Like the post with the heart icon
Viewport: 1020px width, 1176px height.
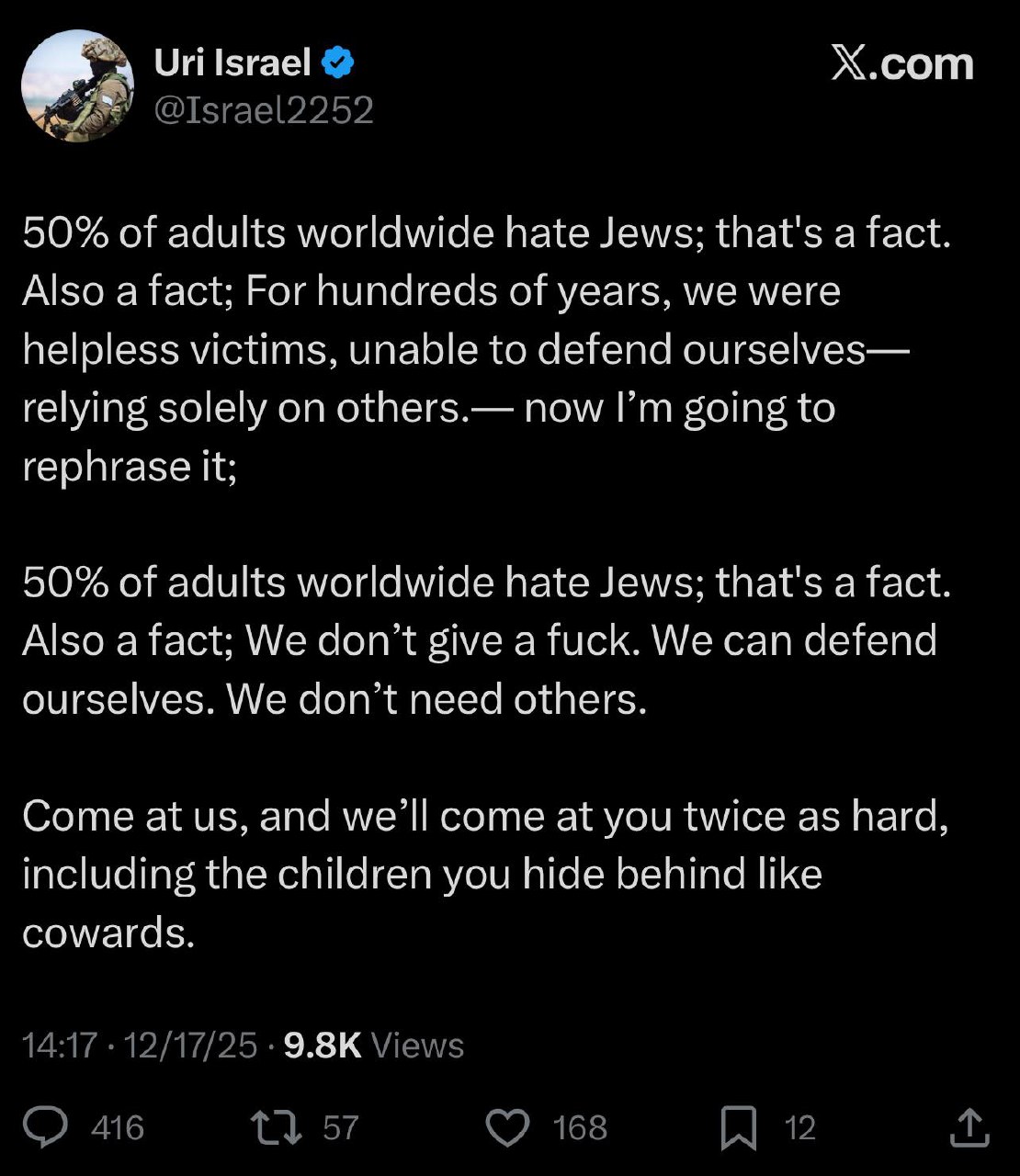pyautogui.click(x=507, y=1127)
